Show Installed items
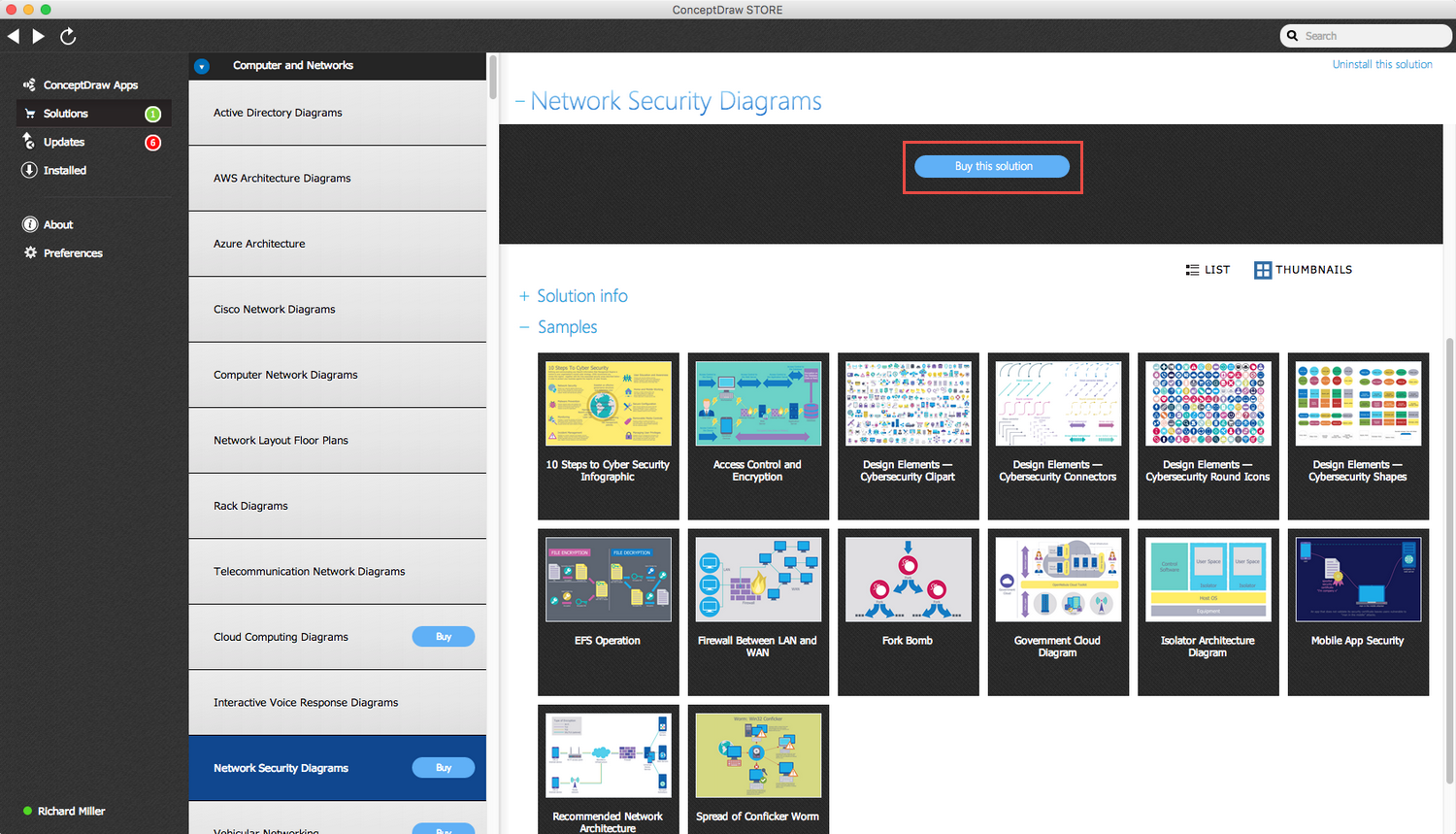The height and width of the screenshot is (834, 1456). click(x=65, y=170)
